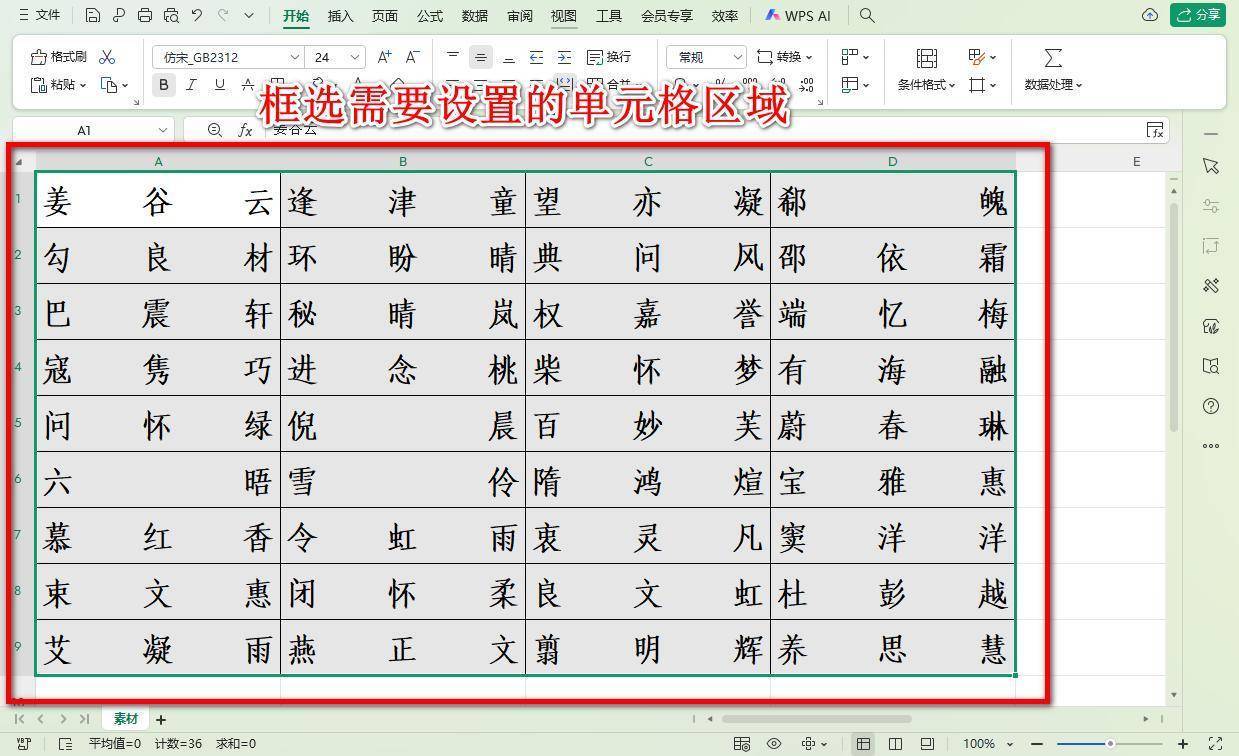Viewport: 1239px width, 756px height.
Task: Toggle bold formatting with the B button
Action: (163, 85)
